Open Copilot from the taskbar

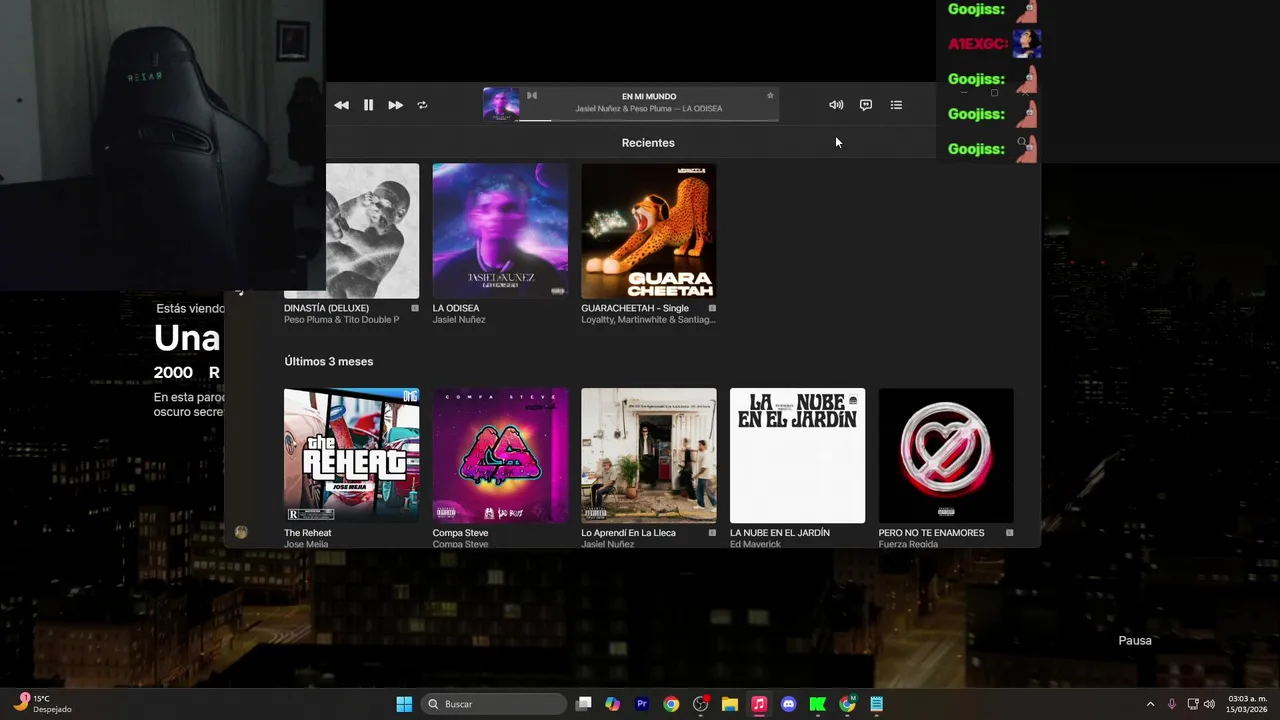tap(613, 704)
